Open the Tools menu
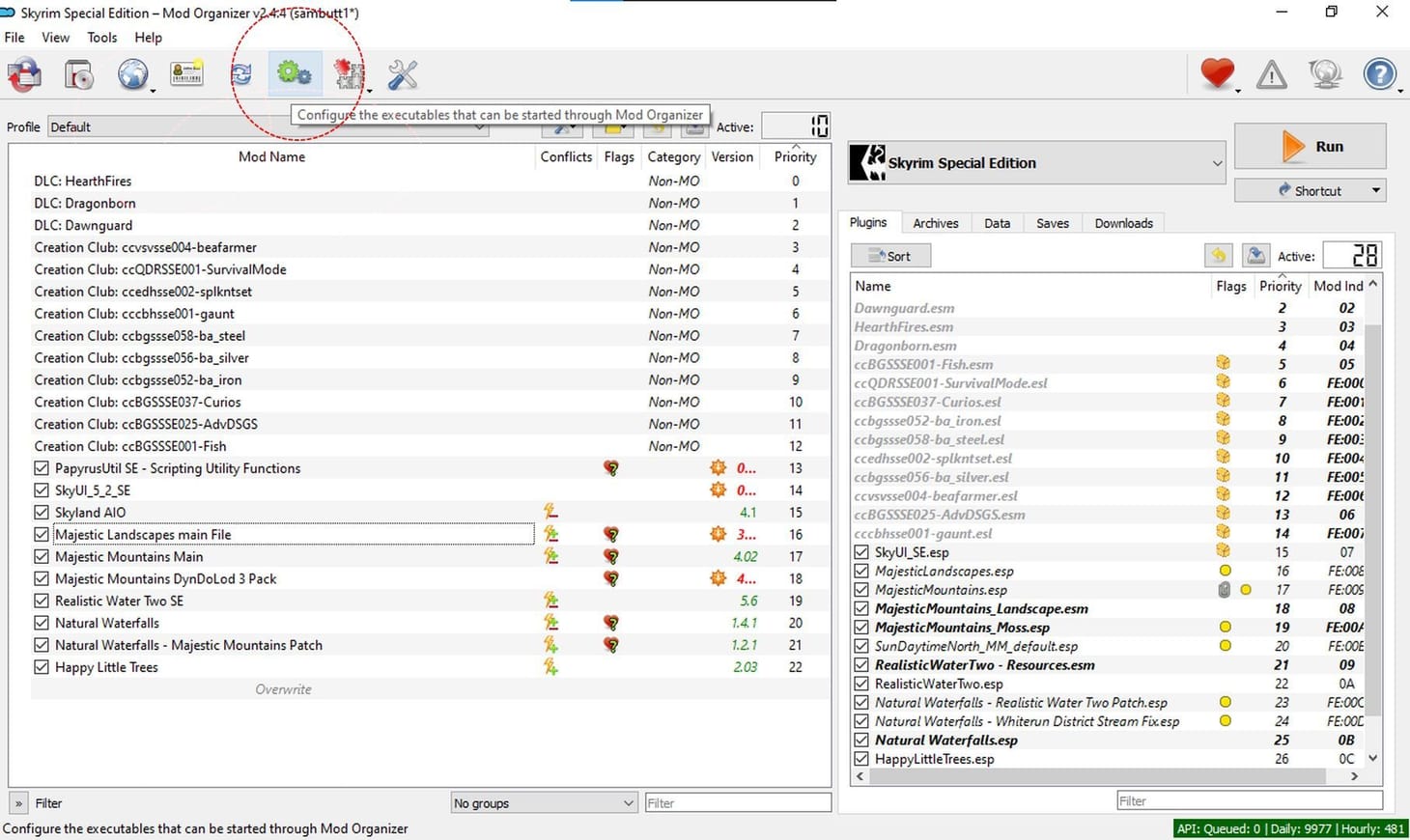This screenshot has width=1410, height=840. pyautogui.click(x=101, y=37)
